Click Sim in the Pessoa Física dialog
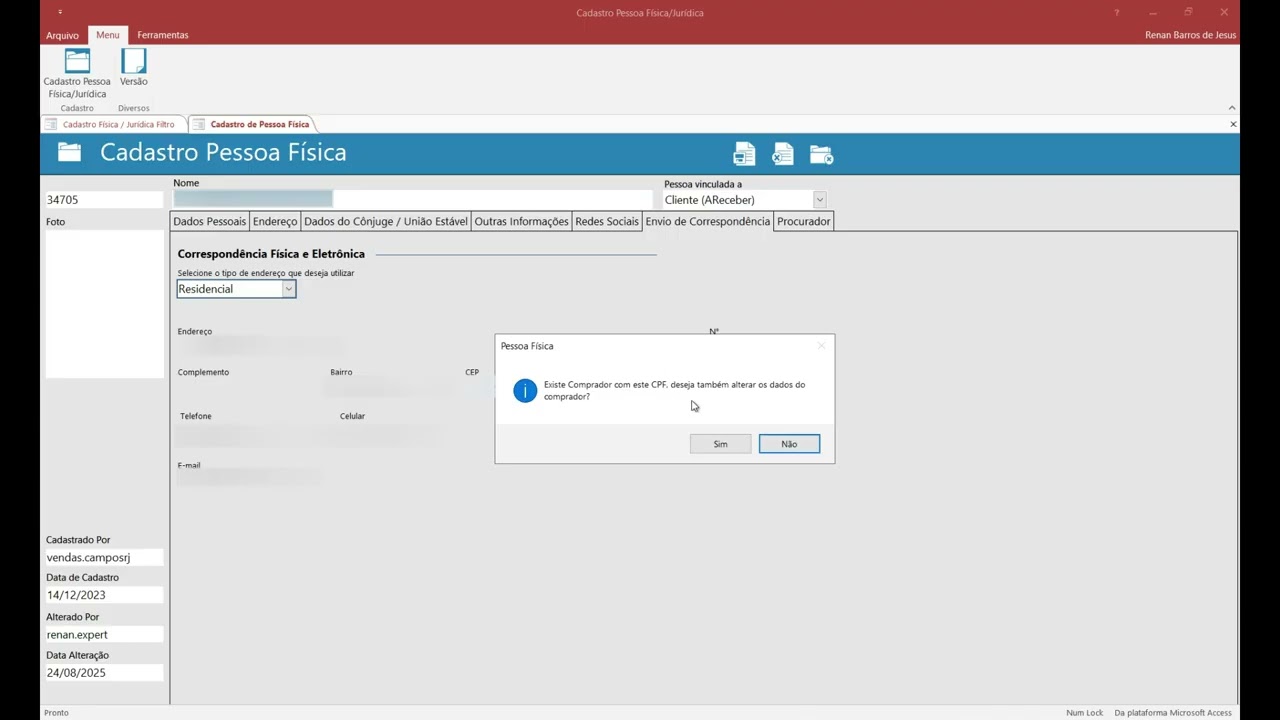The height and width of the screenshot is (720, 1280). (720, 444)
